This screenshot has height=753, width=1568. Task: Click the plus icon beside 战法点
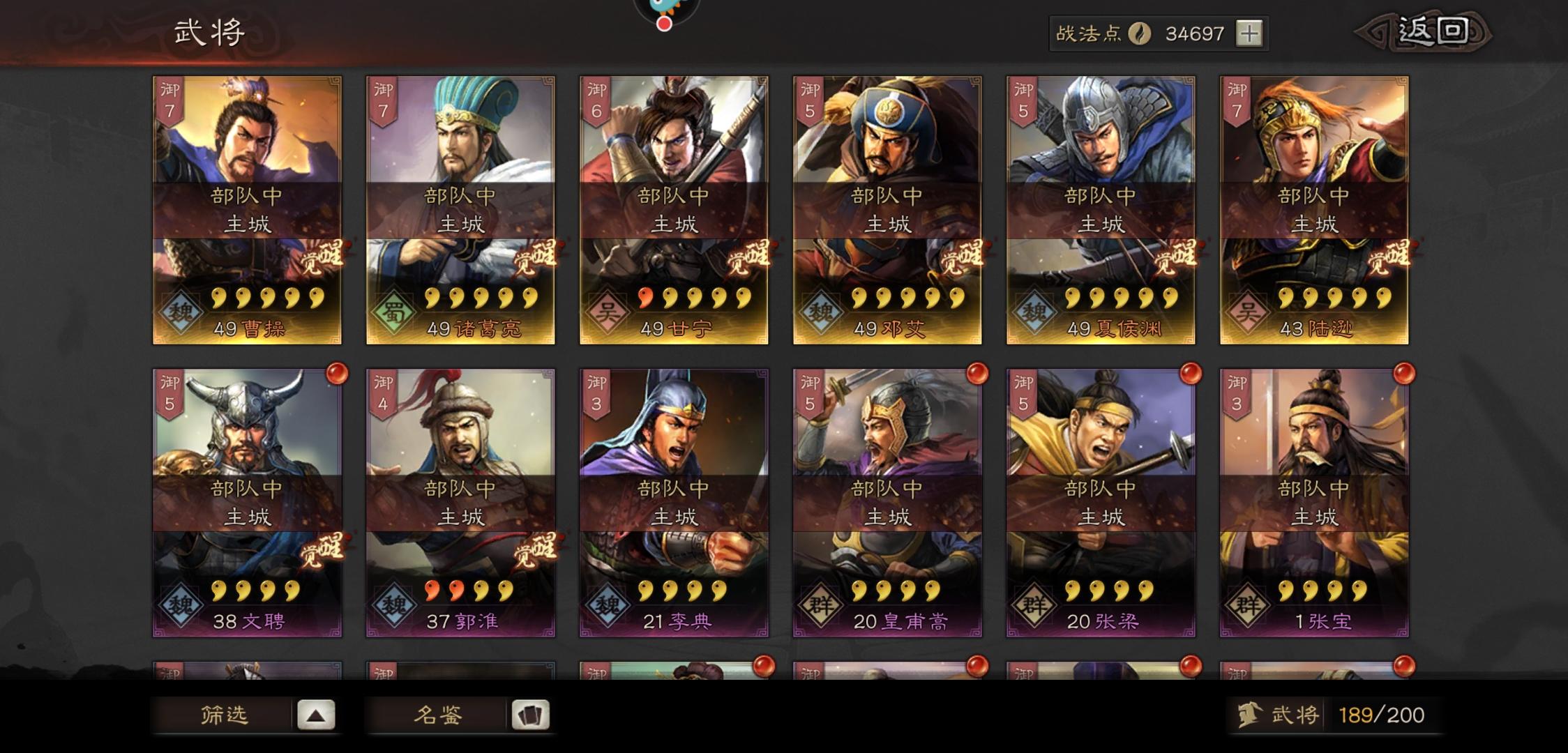coord(1249,33)
